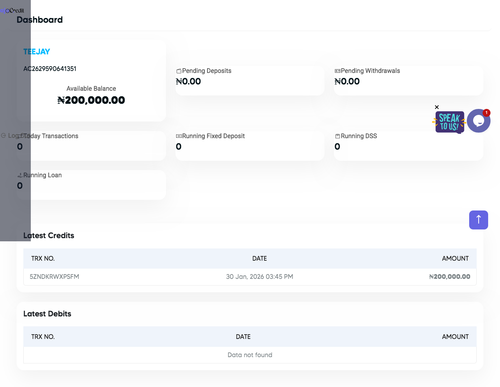
Task: Click transaction number 5ZNDKRWXPSFM
Action: [54, 277]
